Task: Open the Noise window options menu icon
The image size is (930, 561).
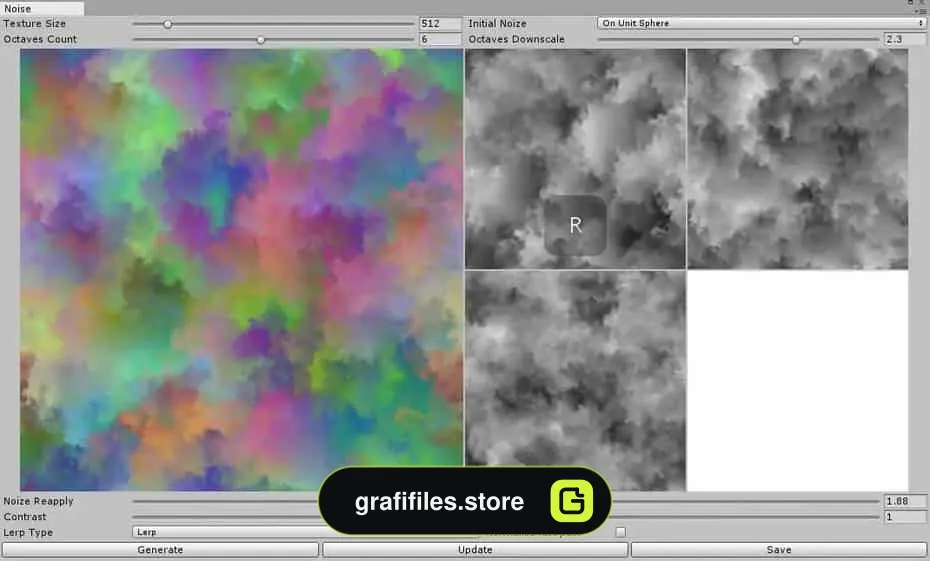Action: point(923,11)
